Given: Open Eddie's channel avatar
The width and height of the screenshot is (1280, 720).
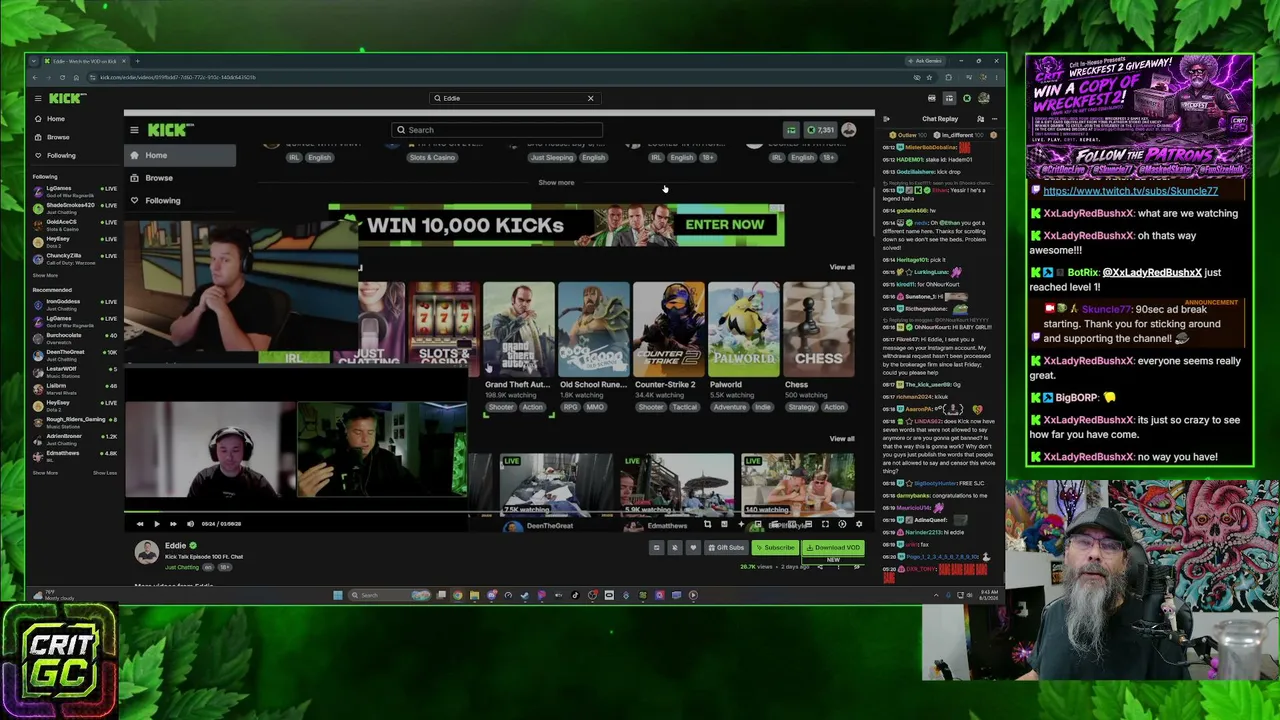Looking at the screenshot, I should point(147,552).
